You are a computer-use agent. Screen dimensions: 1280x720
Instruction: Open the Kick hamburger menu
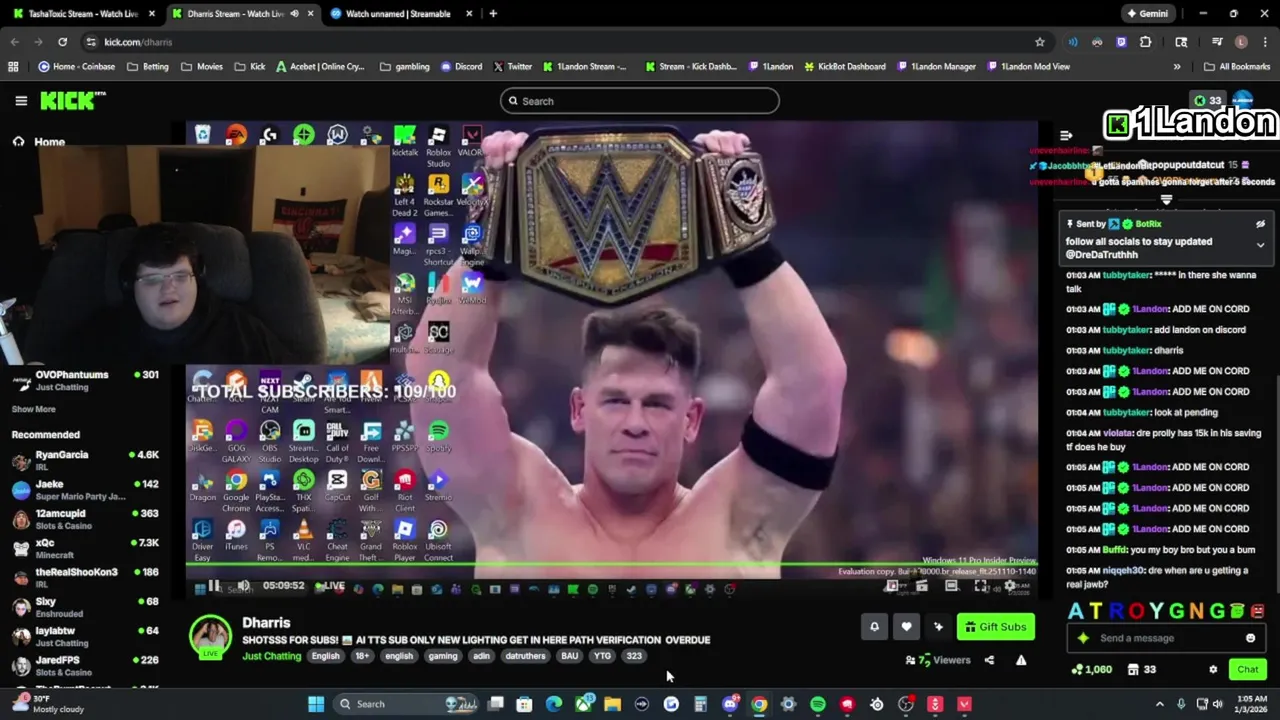pos(21,101)
